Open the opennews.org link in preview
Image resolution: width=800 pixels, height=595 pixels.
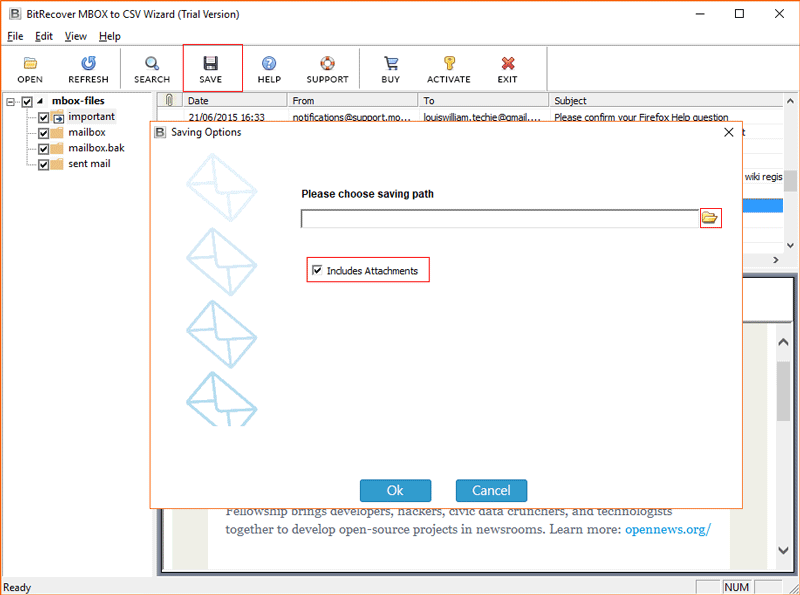point(668,529)
